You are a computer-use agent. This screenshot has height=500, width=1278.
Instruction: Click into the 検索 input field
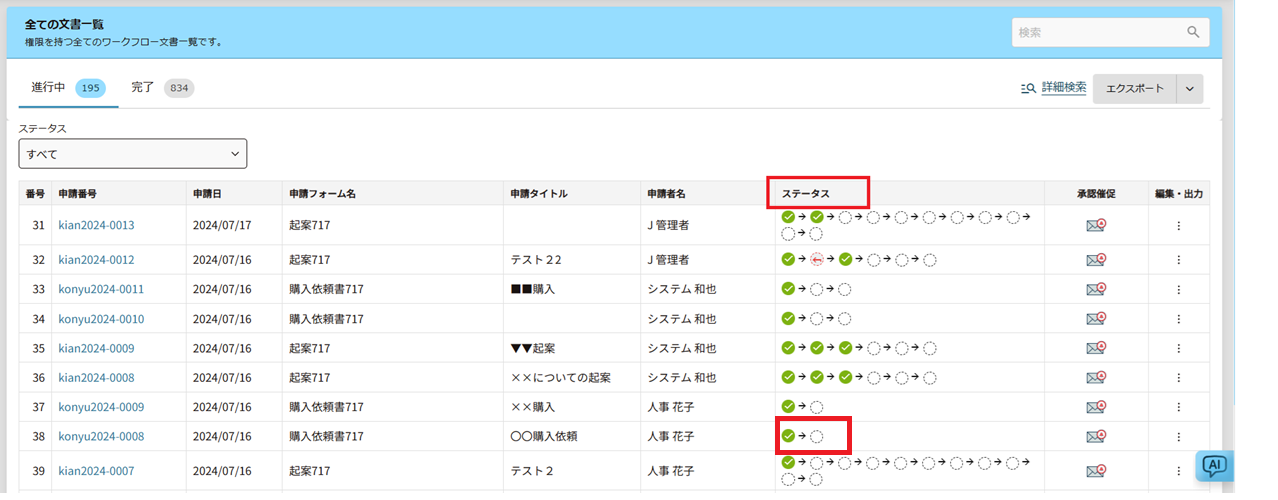click(1098, 32)
